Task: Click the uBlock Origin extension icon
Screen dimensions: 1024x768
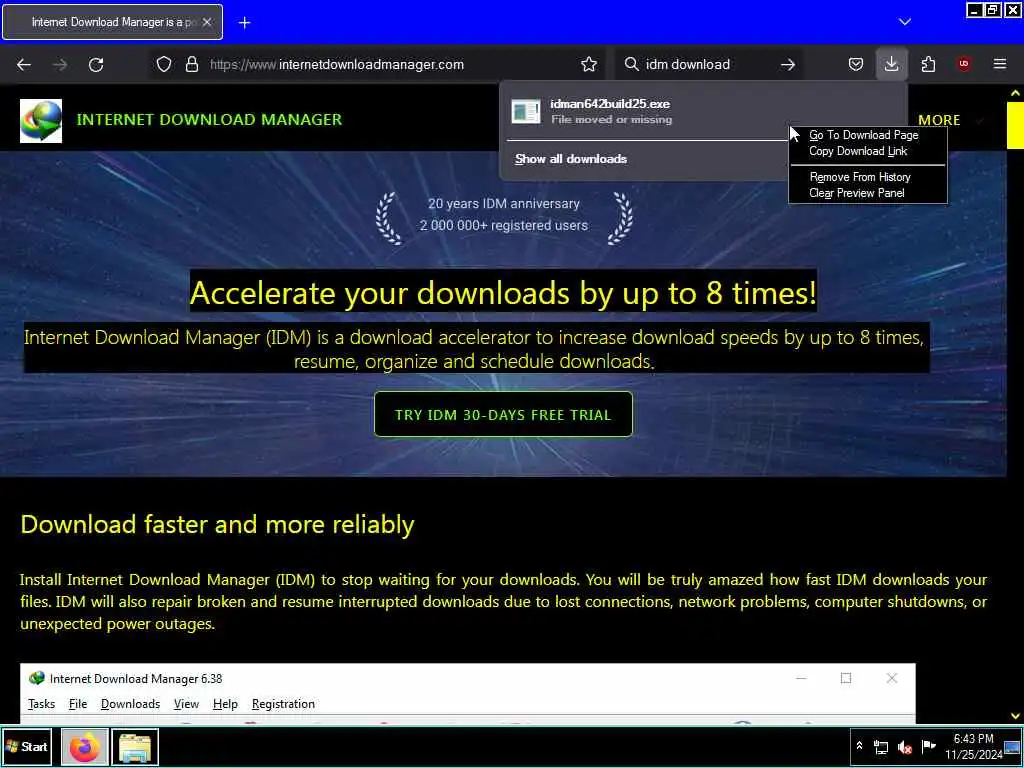Action: [964, 64]
